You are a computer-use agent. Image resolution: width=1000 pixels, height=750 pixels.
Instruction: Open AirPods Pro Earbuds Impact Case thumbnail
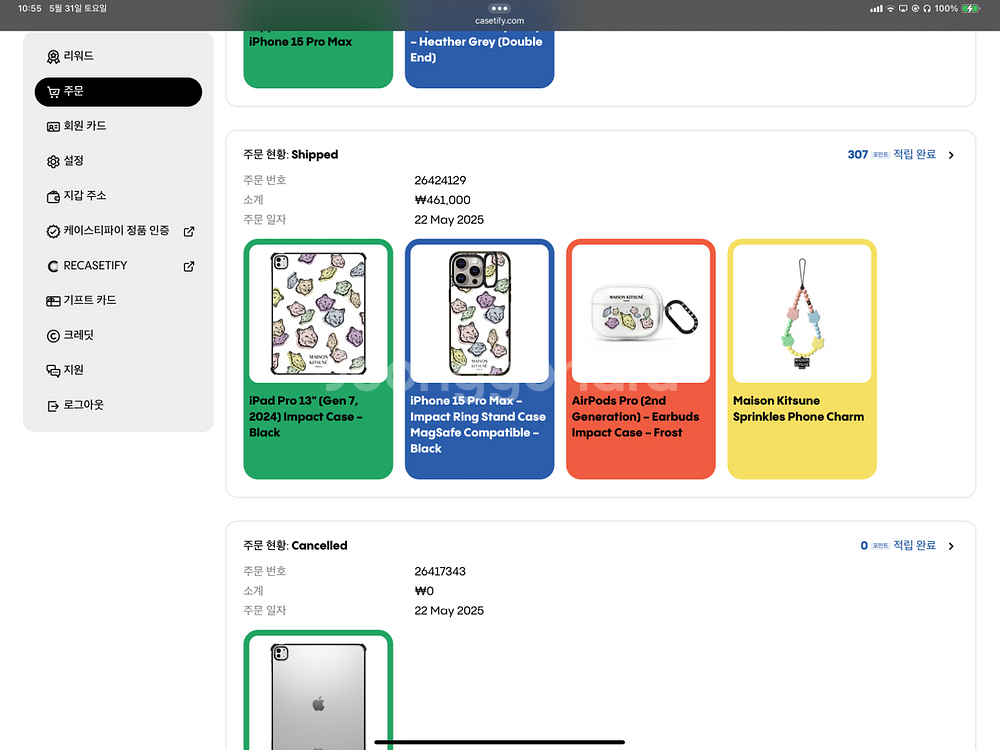[641, 313]
